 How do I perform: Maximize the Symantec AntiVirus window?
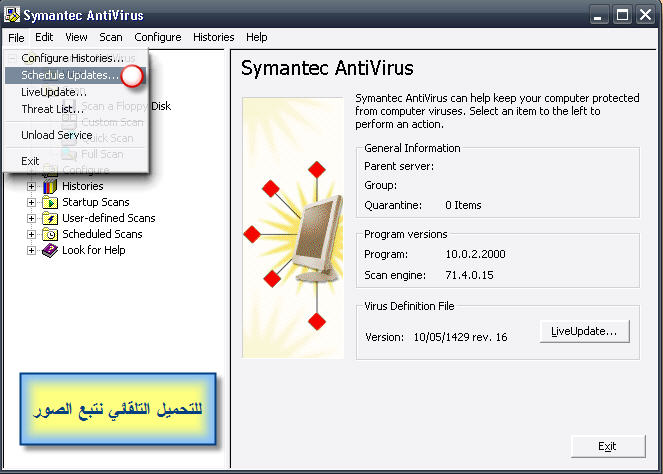coord(622,16)
